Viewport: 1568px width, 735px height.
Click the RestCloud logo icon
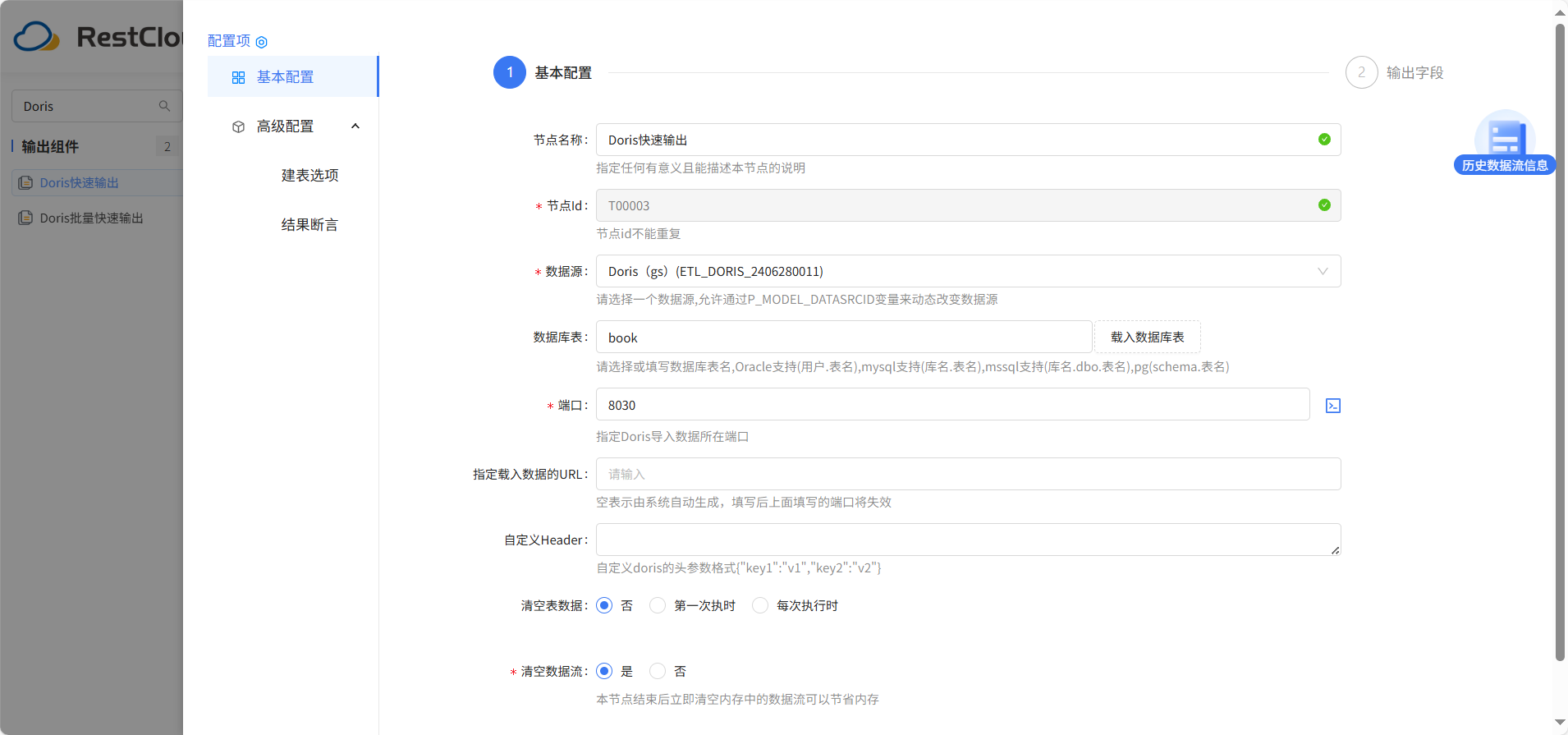click(37, 37)
